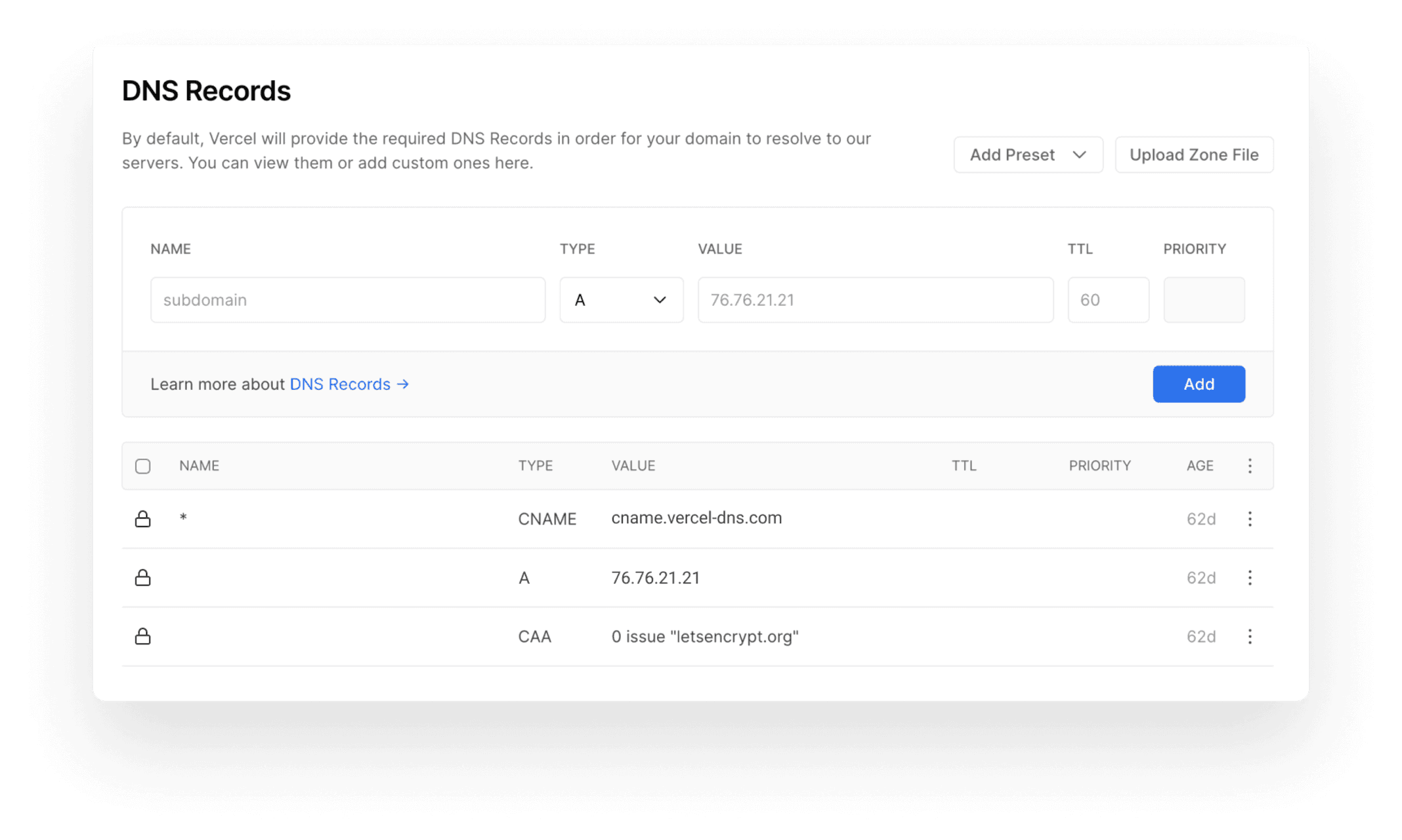Open the record TYPE dropdown showing A
This screenshot has height=840, width=1402.
(621, 300)
